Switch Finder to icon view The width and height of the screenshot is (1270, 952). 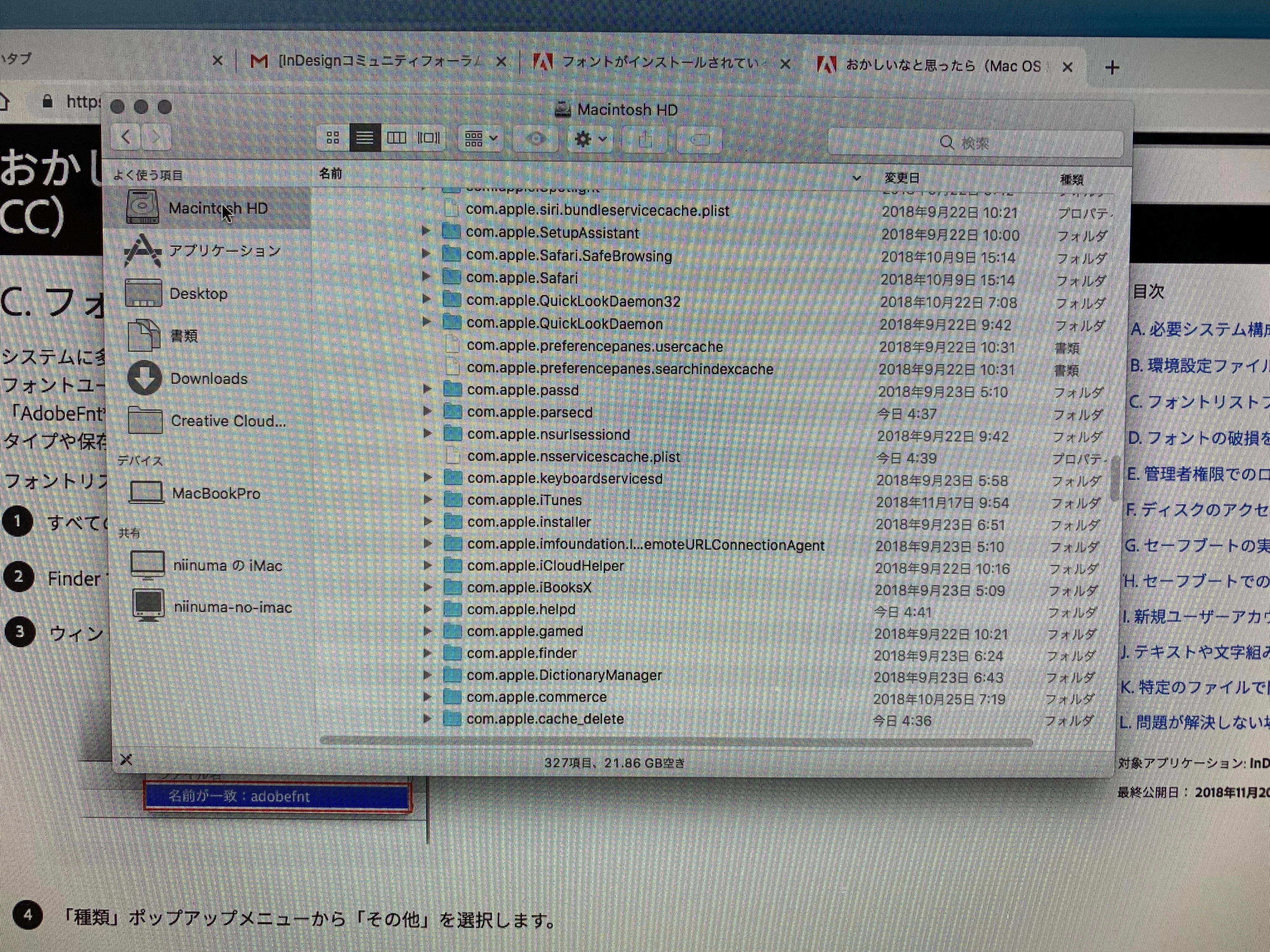[333, 138]
